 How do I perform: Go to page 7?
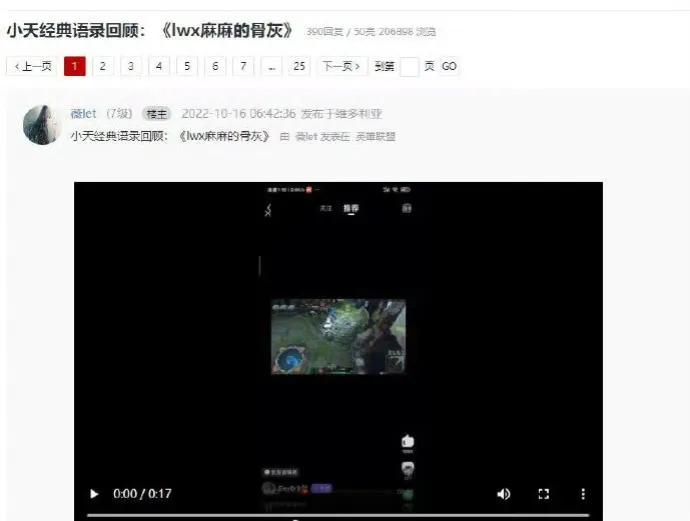(243, 66)
